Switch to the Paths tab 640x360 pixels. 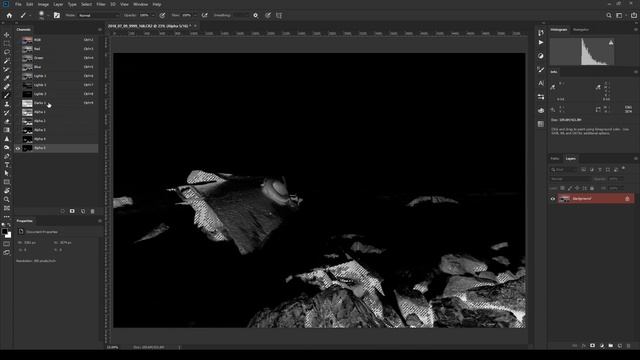[x=555, y=158]
